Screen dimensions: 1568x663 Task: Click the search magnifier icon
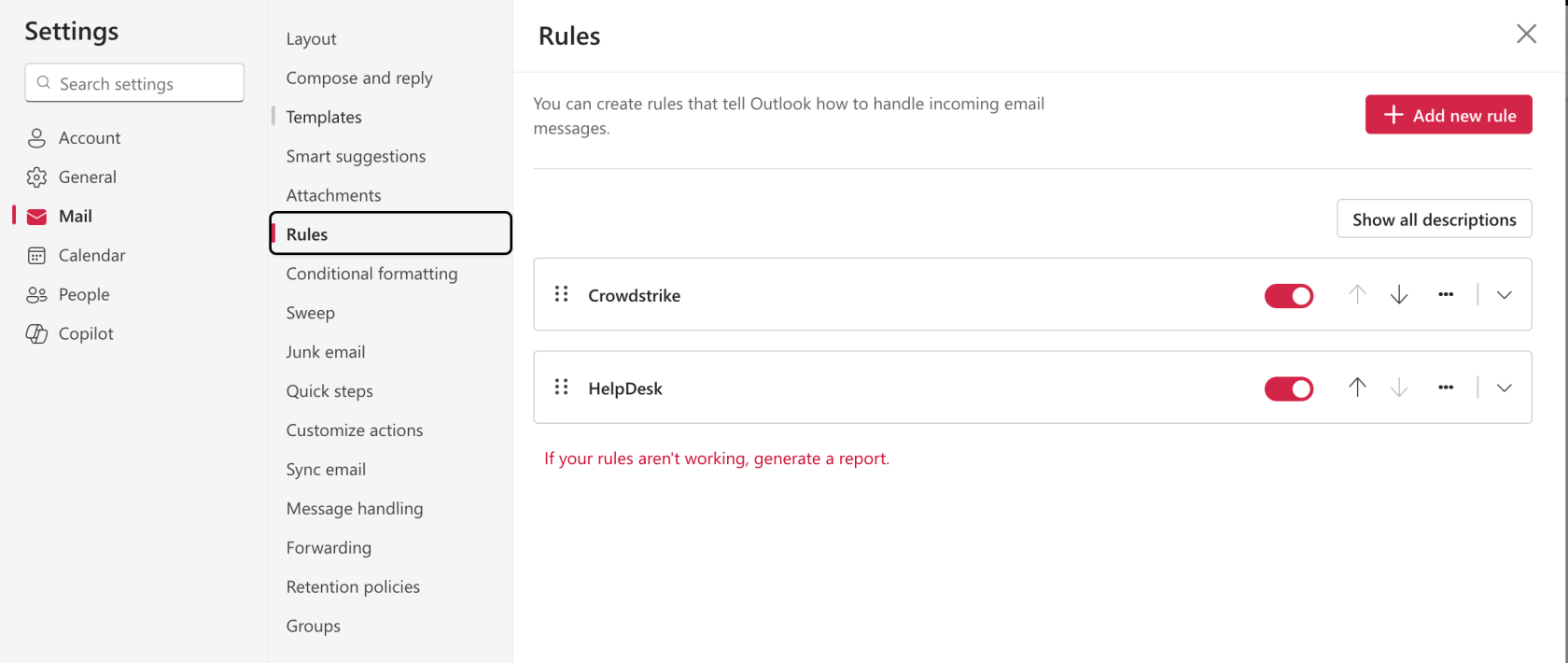coord(43,83)
